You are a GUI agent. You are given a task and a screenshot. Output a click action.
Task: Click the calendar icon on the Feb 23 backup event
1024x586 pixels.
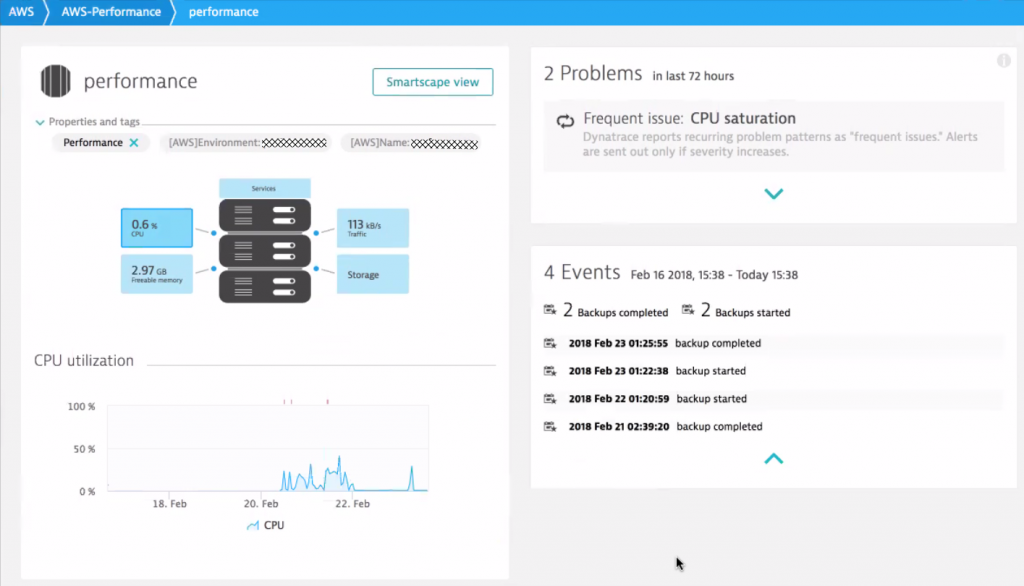click(x=551, y=342)
